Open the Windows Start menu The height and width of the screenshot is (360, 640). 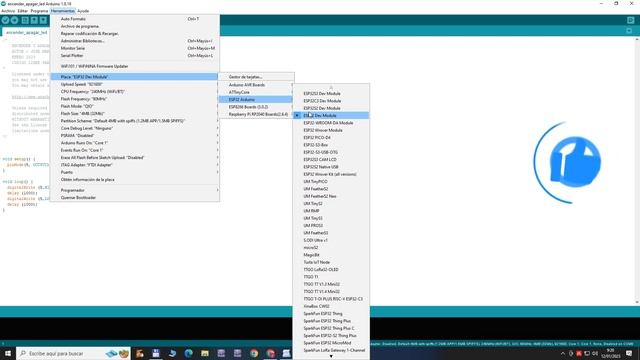click(8, 353)
